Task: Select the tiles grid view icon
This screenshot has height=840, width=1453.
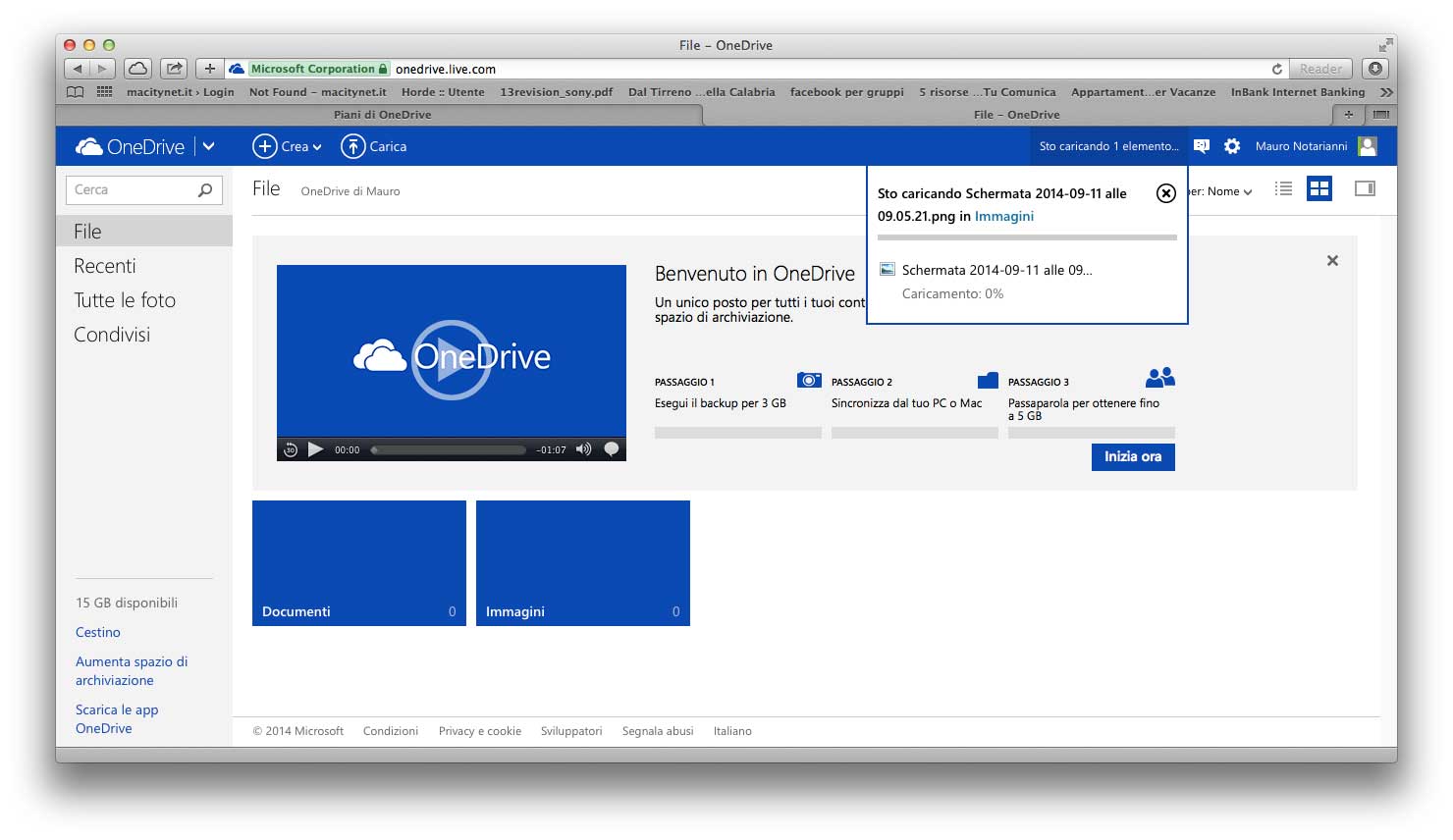Action: point(1319,188)
